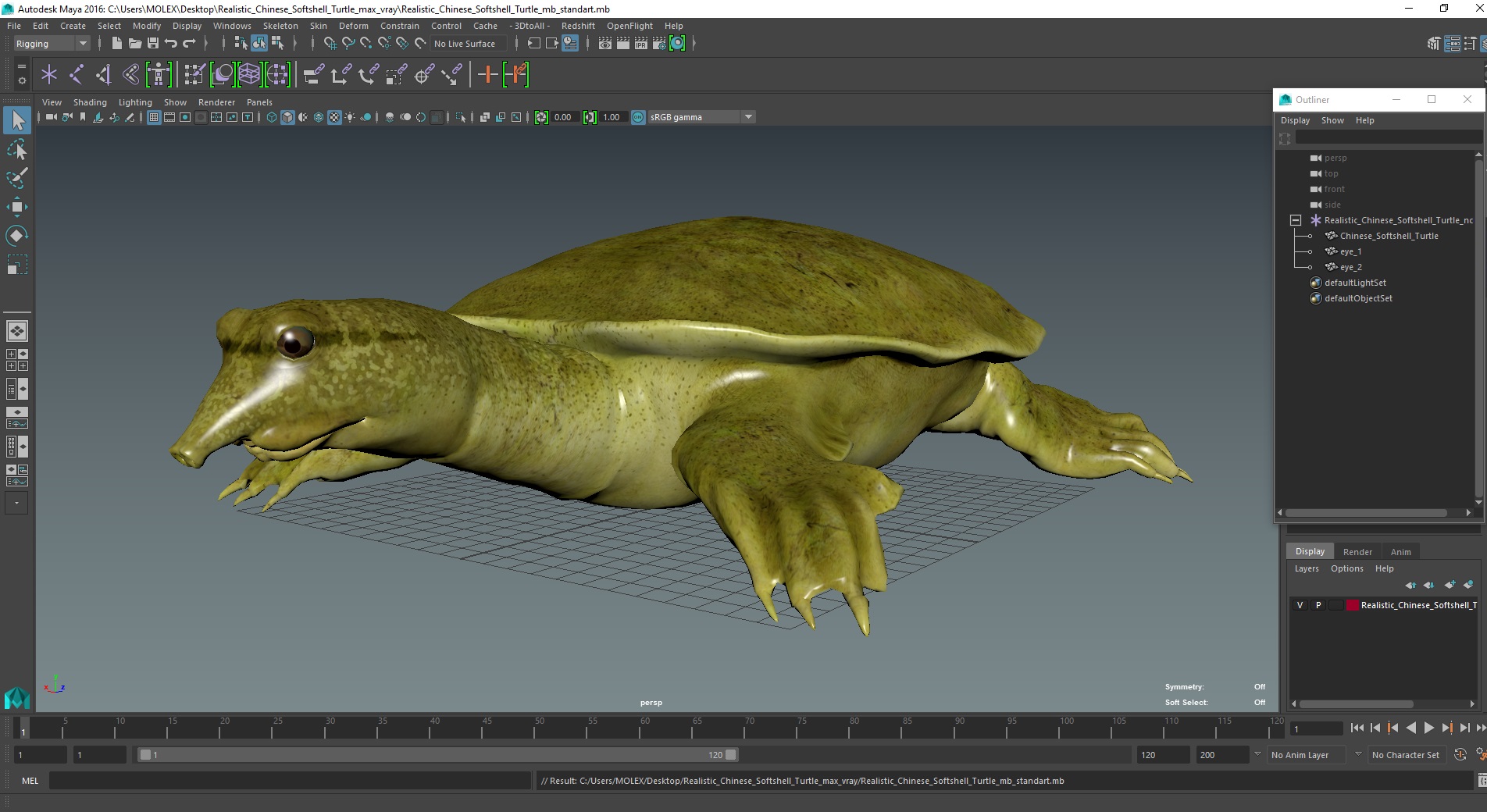Open Render Settings clapperboard icon
This screenshot has height=812, width=1487.
coord(659,44)
